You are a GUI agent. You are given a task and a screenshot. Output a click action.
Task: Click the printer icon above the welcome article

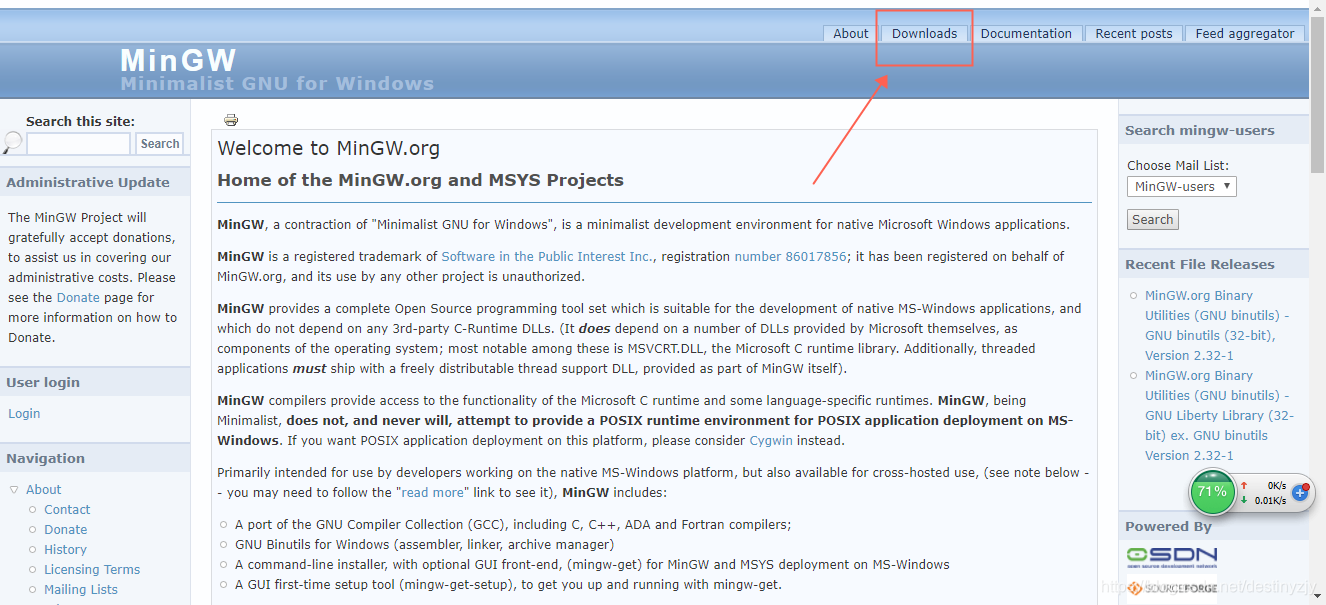[231, 119]
